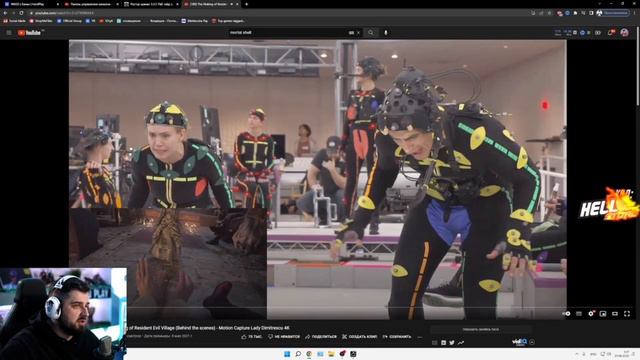The image size is (640, 360).
Task: Click the vidIQ logo below video
Action: (520, 342)
